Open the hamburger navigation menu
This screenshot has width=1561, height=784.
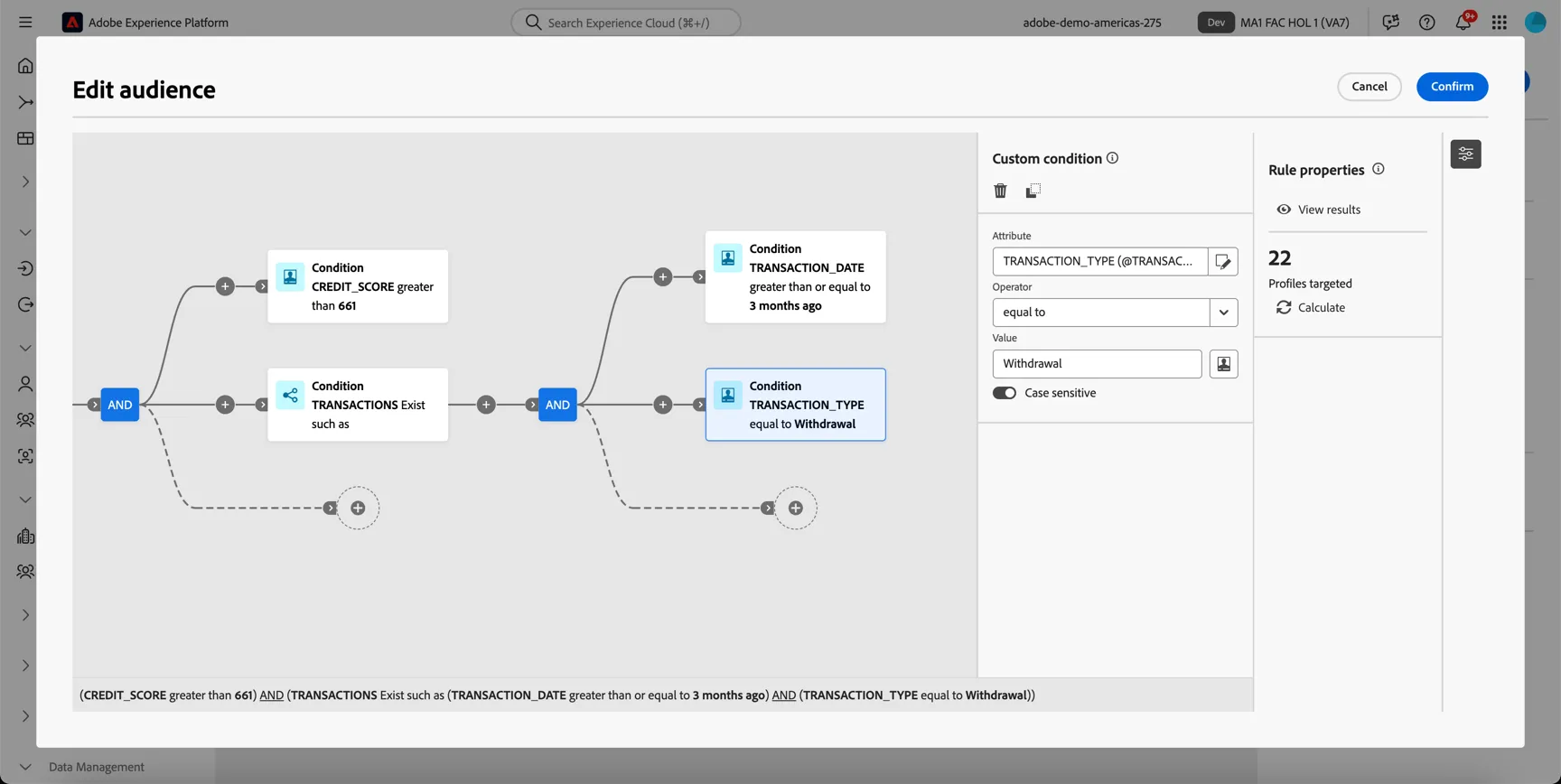(x=25, y=23)
